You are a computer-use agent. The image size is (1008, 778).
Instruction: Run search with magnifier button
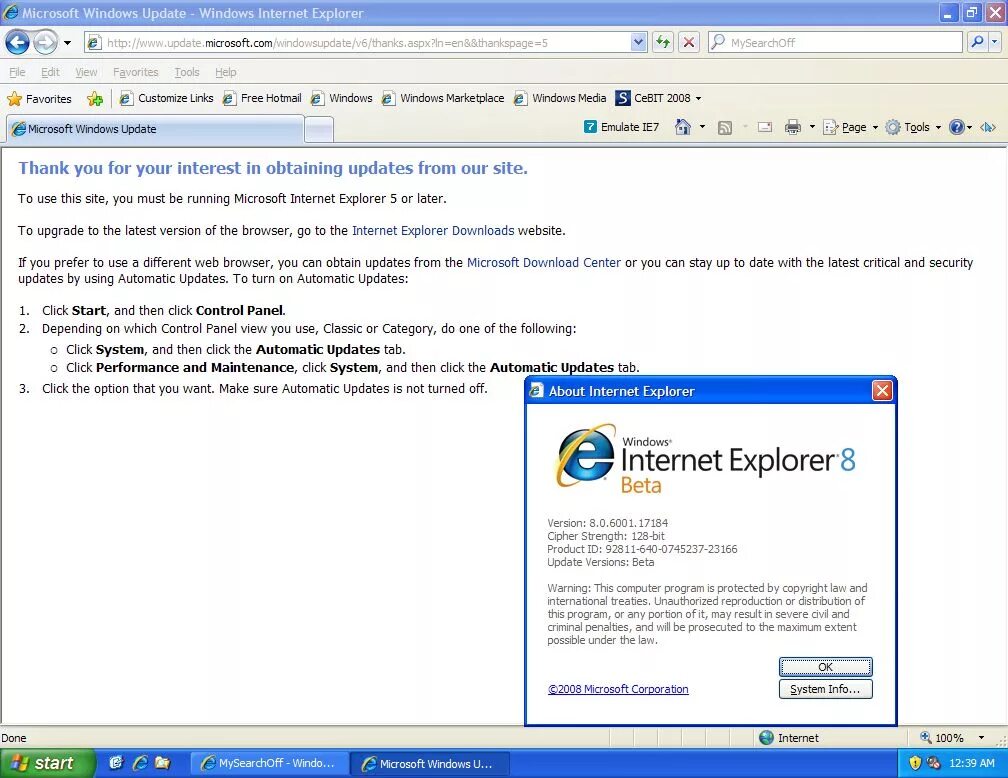(978, 42)
